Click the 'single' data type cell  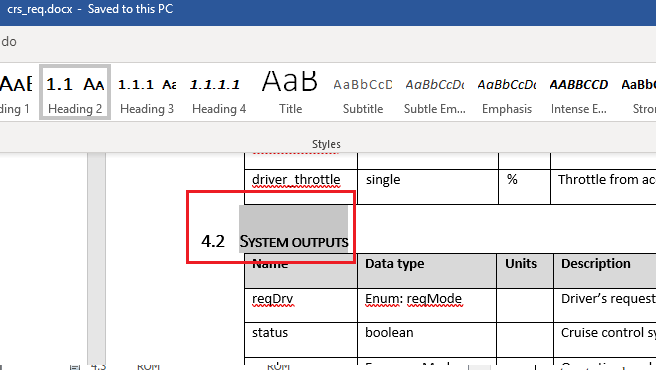pos(428,187)
